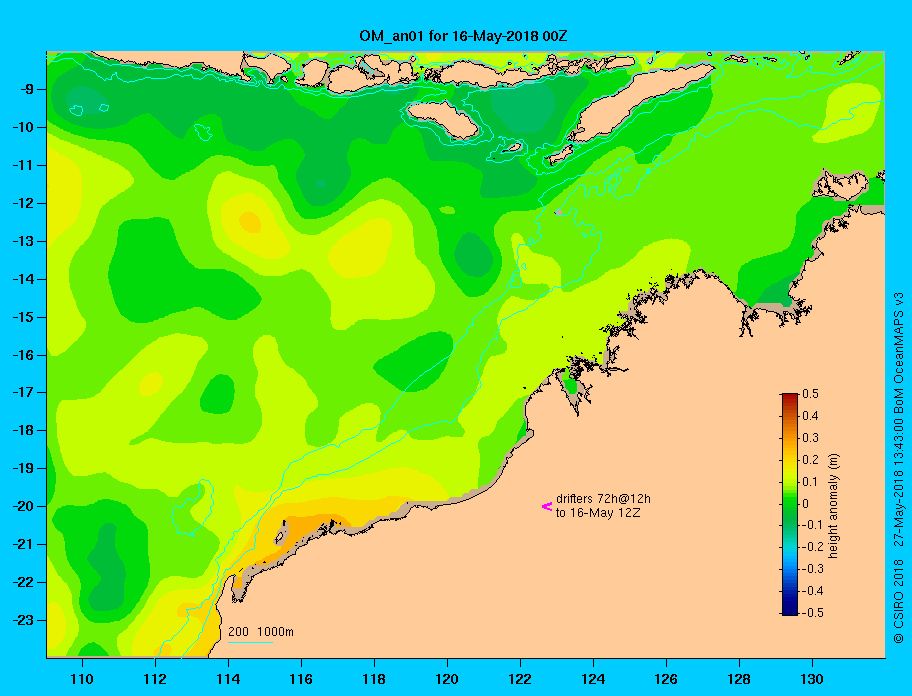Click longitude axis label "112"
This screenshot has width=912, height=696.
[155, 679]
